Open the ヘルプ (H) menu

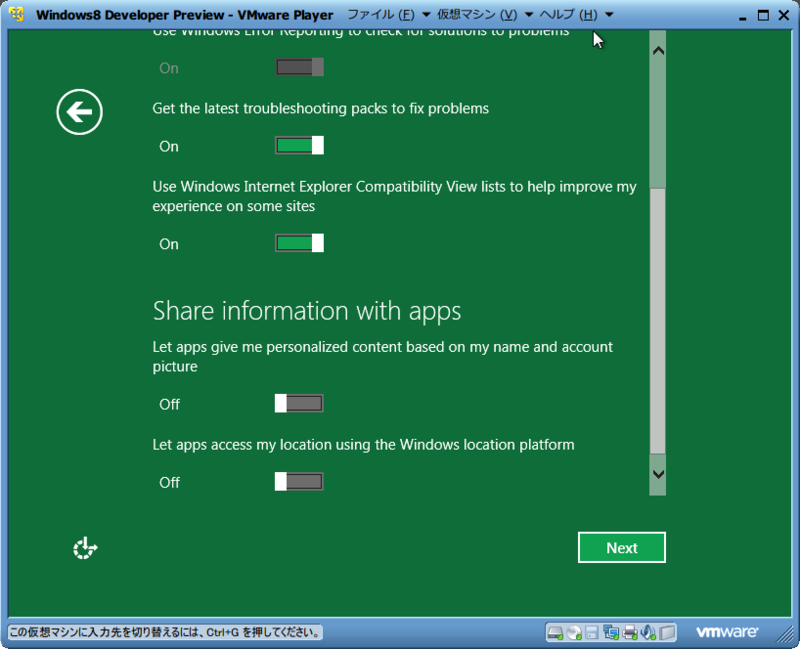point(568,15)
